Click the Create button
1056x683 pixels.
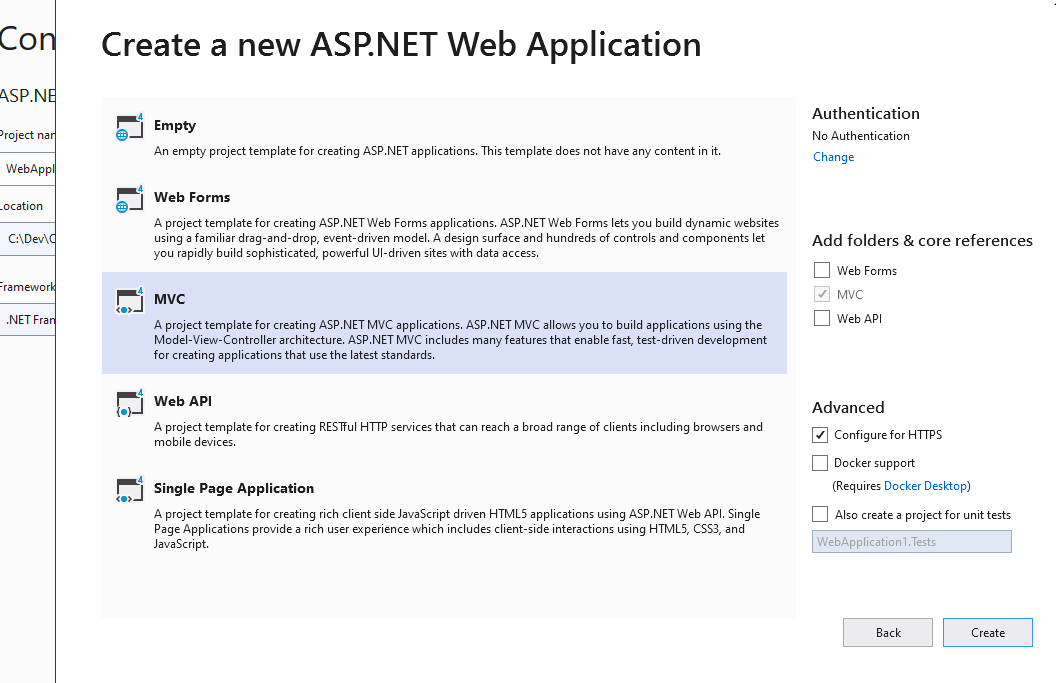coord(987,632)
